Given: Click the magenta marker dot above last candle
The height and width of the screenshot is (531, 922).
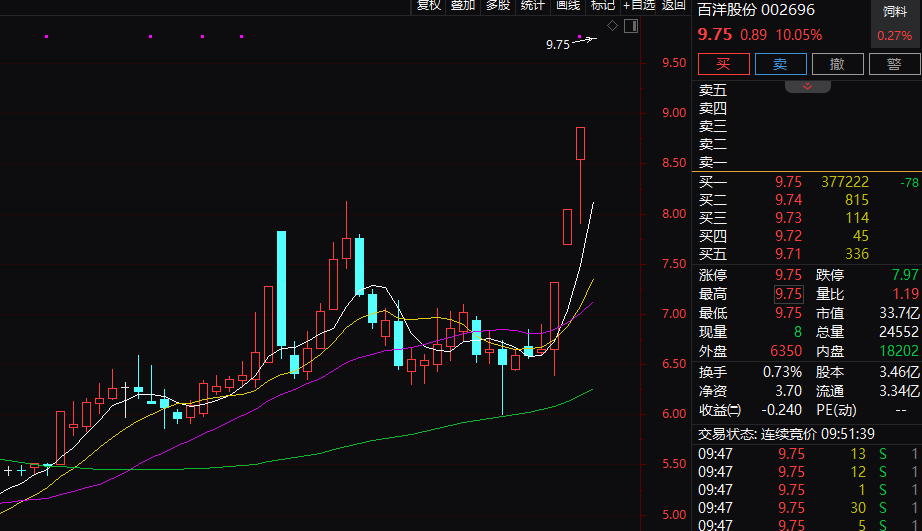Looking at the screenshot, I should (580, 36).
